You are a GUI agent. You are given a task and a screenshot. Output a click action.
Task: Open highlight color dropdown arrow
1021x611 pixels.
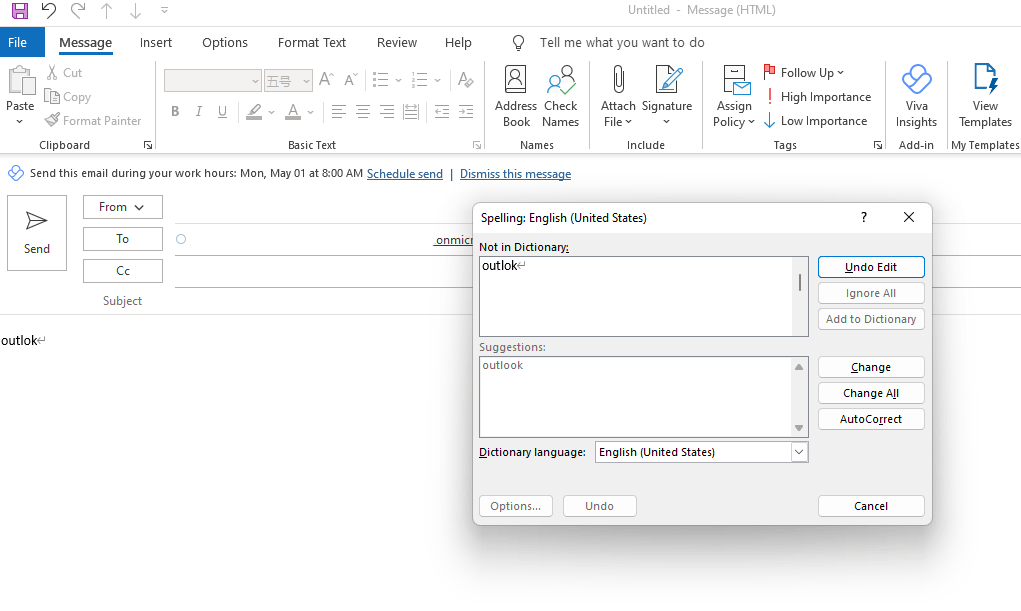pyautogui.click(x=272, y=112)
